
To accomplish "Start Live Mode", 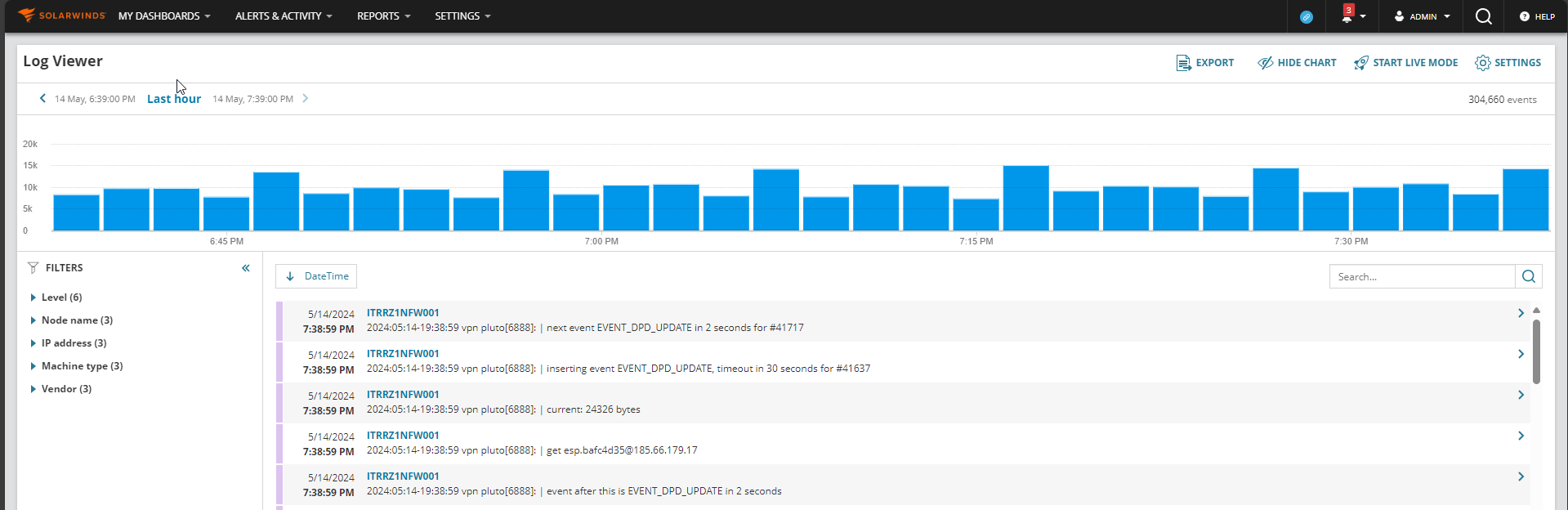I will (x=1405, y=63).
